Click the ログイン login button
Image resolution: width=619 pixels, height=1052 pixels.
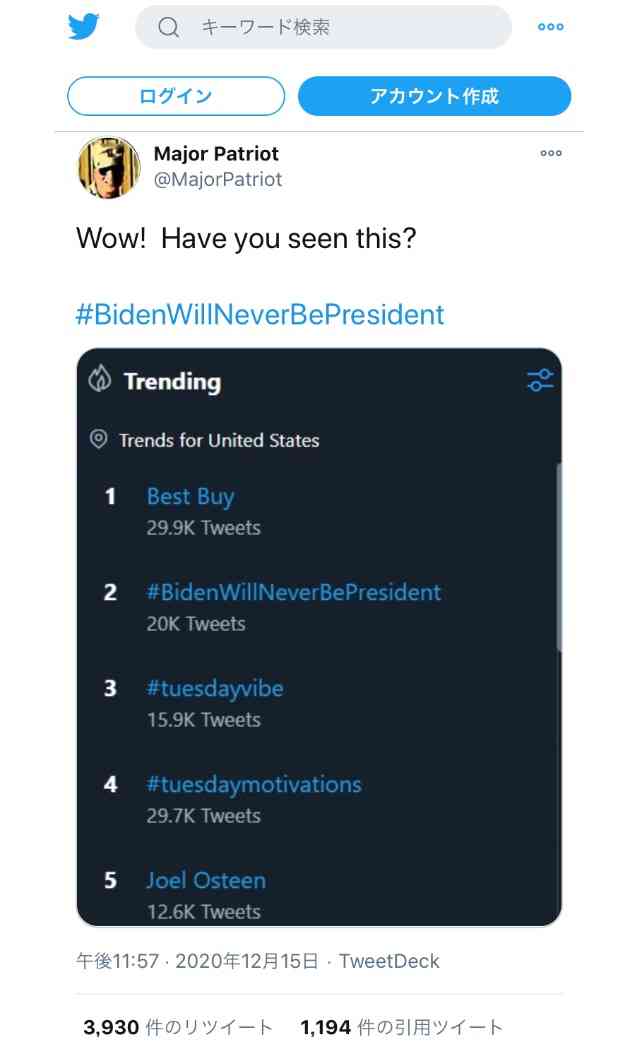(176, 96)
